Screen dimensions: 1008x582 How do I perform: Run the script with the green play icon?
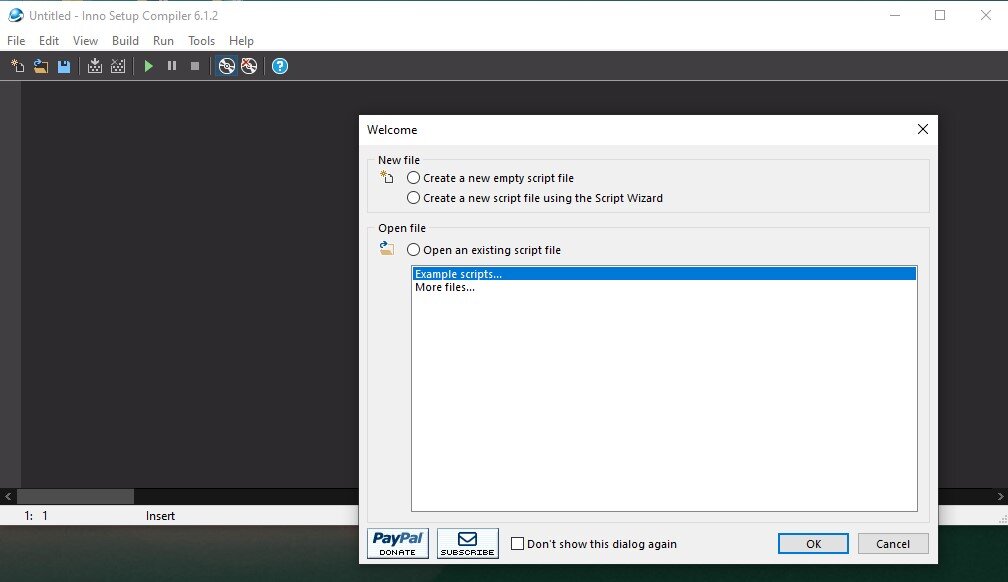148,66
